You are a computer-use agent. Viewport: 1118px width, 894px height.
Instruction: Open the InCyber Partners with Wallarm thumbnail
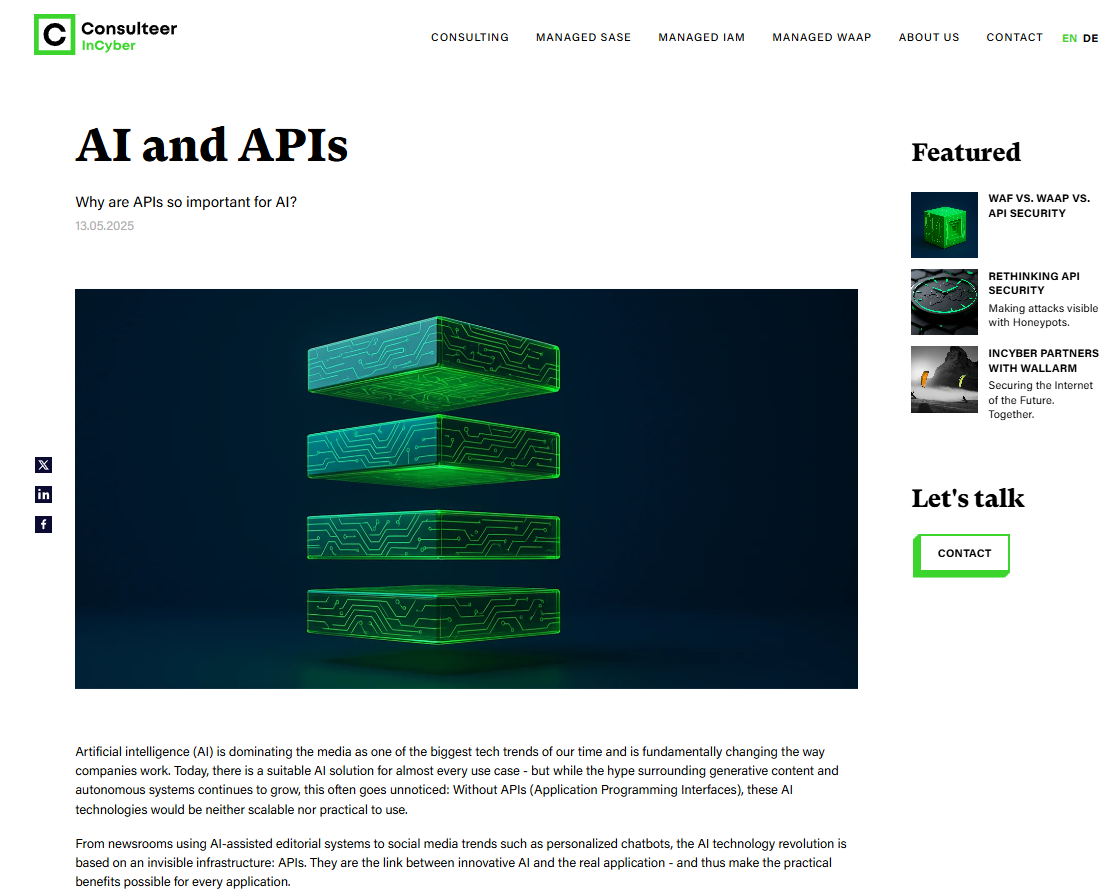pos(943,379)
